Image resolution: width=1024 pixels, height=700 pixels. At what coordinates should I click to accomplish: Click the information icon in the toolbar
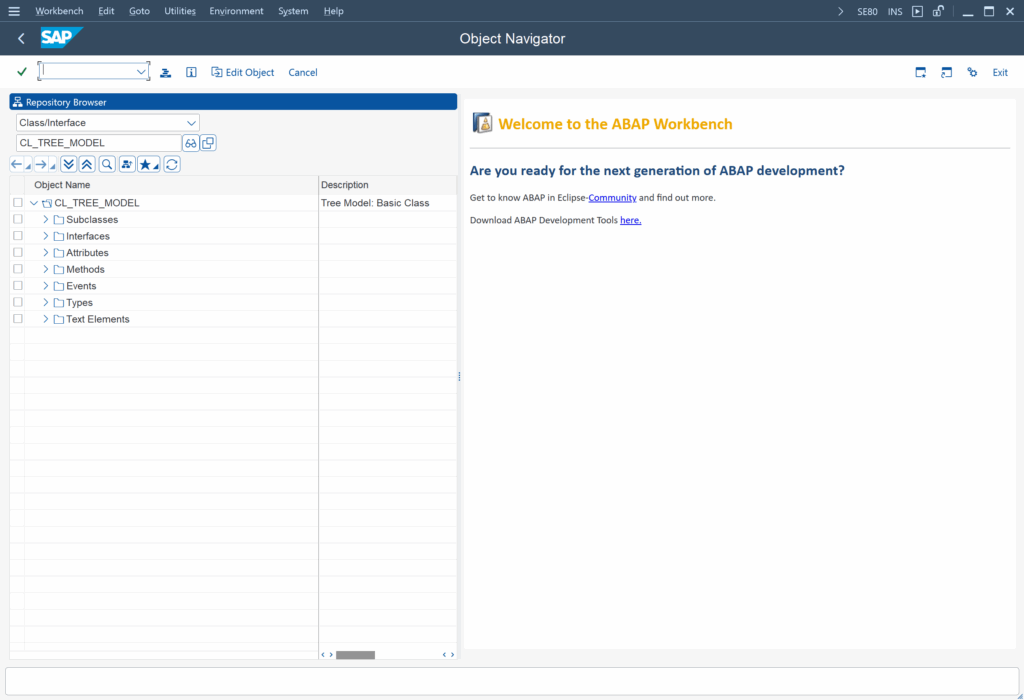point(191,72)
